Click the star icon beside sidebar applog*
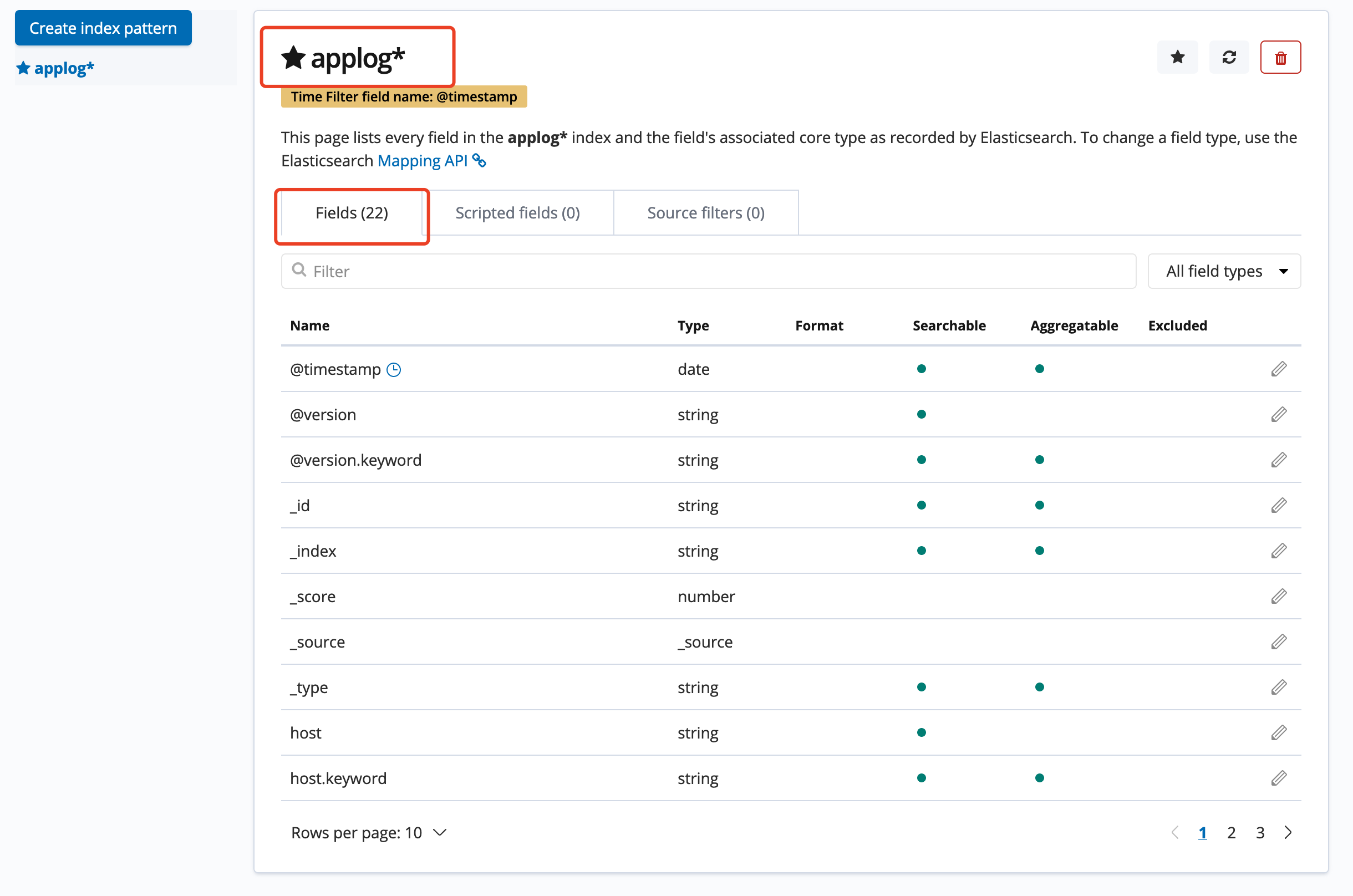Image resolution: width=1353 pixels, height=896 pixels. click(23, 68)
